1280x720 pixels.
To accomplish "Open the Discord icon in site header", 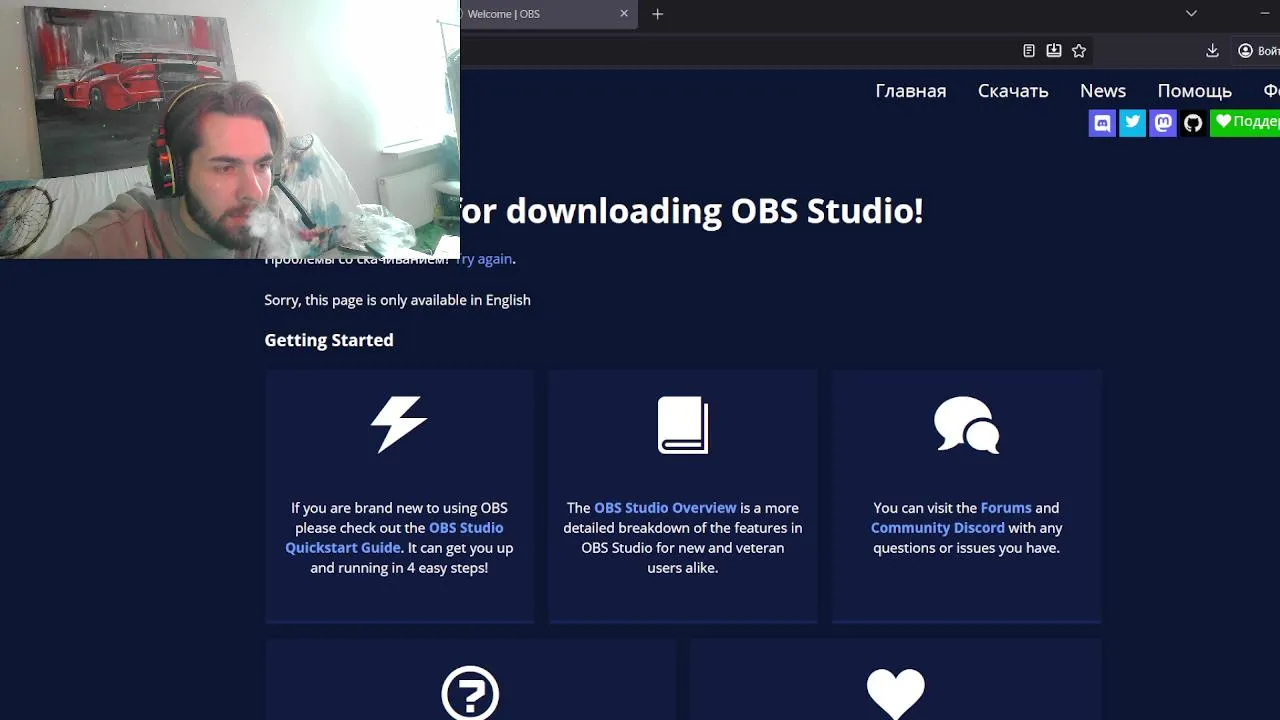I will pyautogui.click(x=1102, y=123).
